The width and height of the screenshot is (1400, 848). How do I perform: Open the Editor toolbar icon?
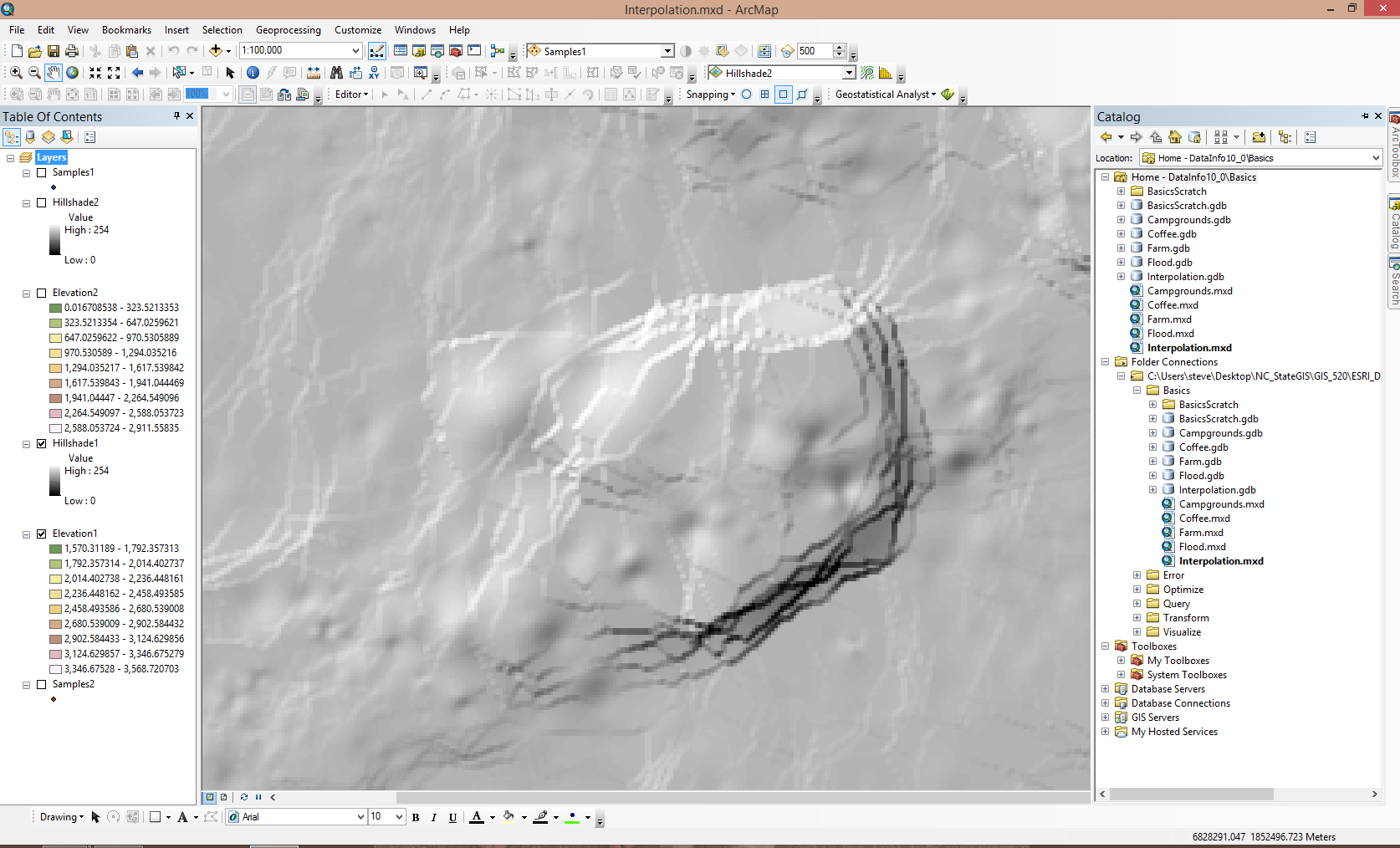(376, 51)
